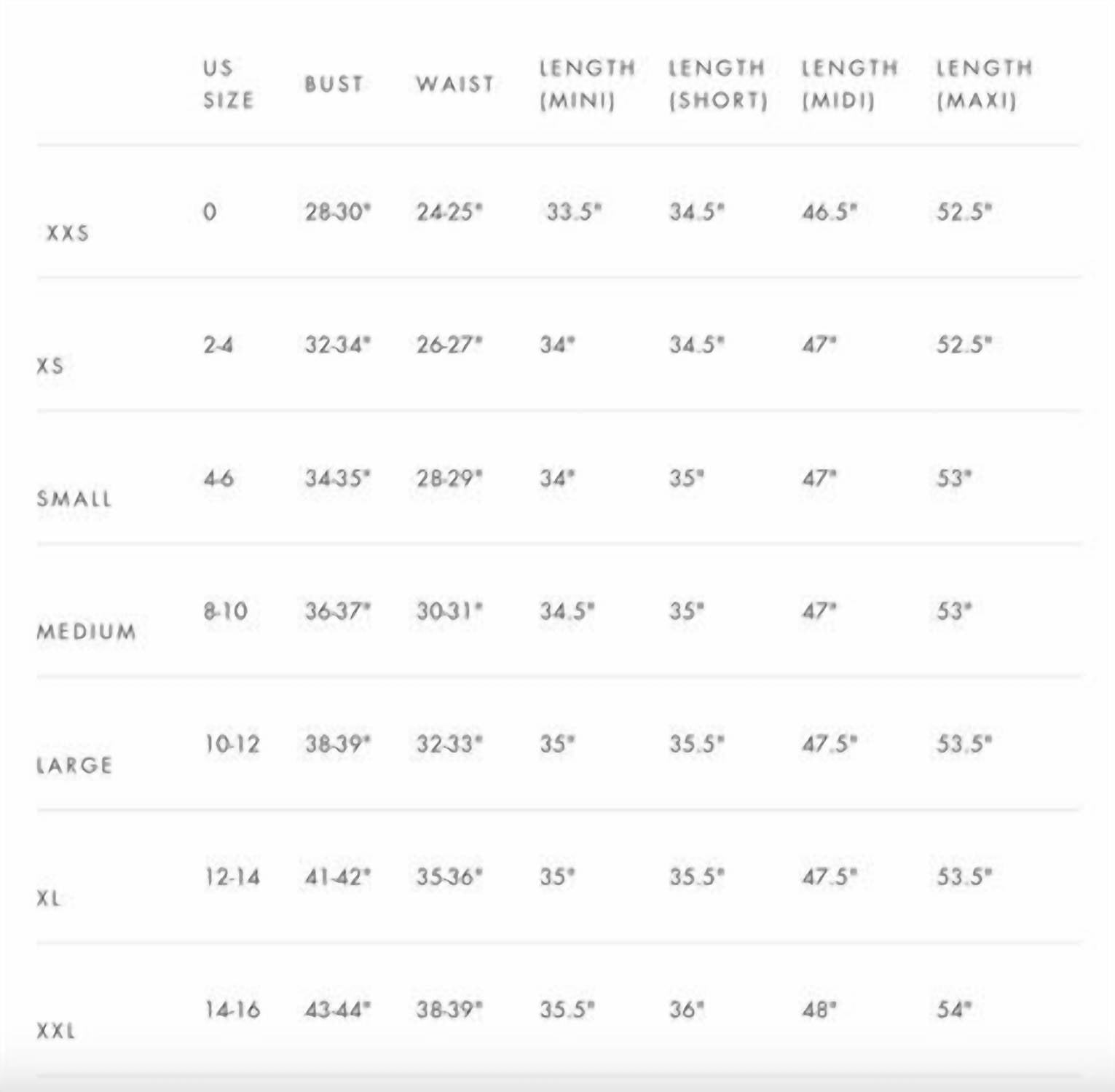The width and height of the screenshot is (1115, 1092).
Task: Click the 14-16 US size cell
Action: tap(232, 1010)
